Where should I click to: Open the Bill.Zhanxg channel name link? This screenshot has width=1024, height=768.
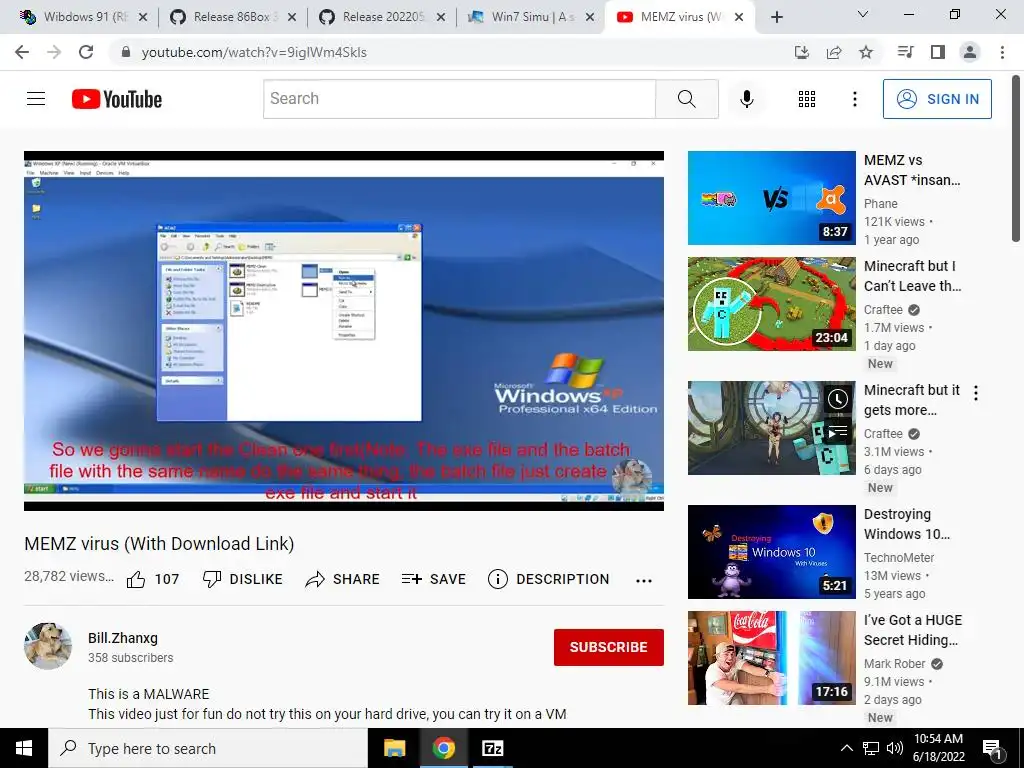click(x=123, y=638)
